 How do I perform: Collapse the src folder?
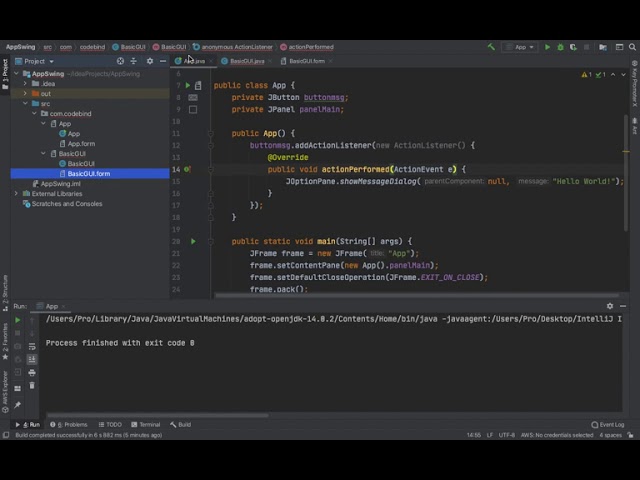(x=25, y=104)
